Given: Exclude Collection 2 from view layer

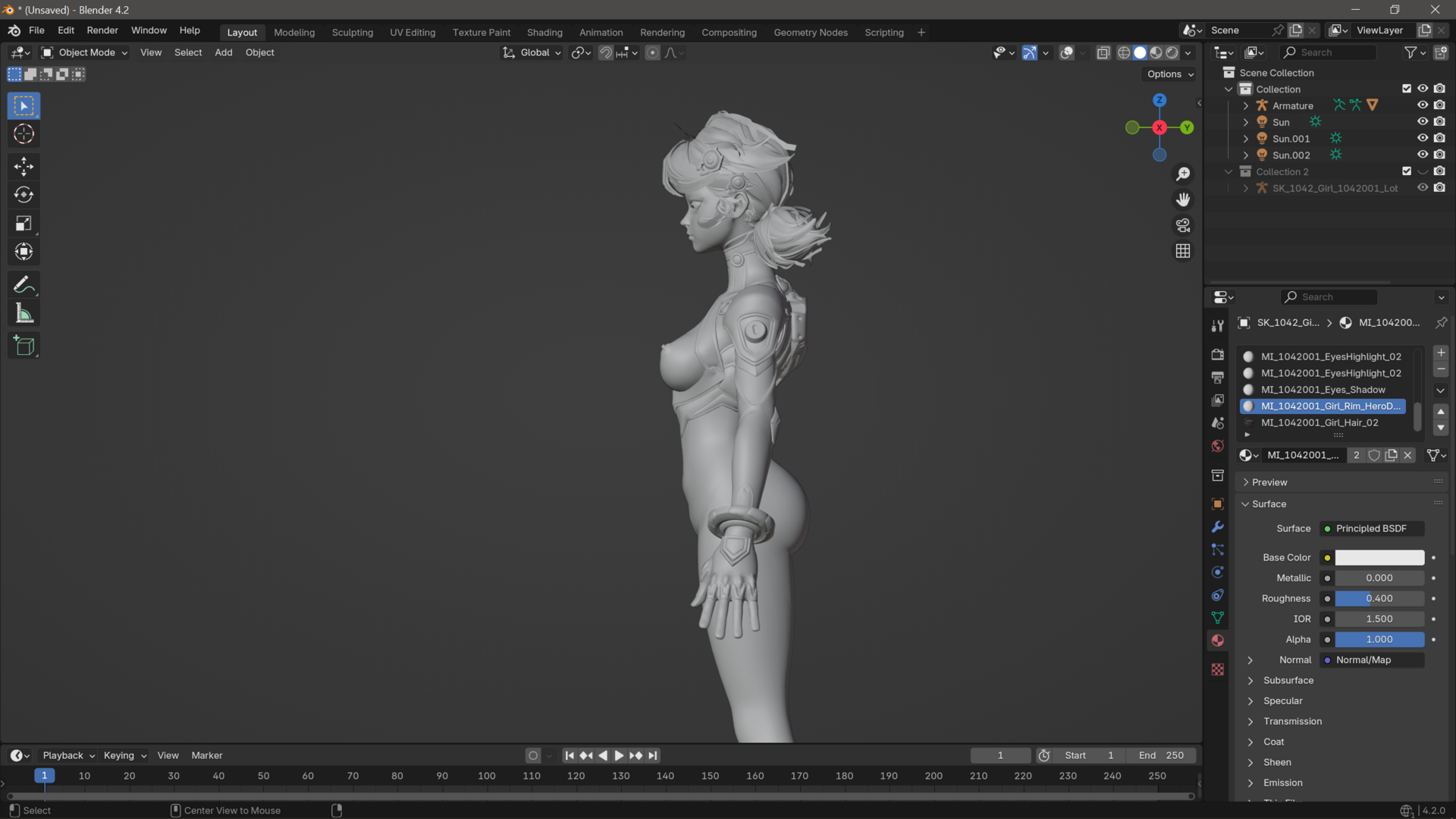Looking at the screenshot, I should coord(1407,171).
